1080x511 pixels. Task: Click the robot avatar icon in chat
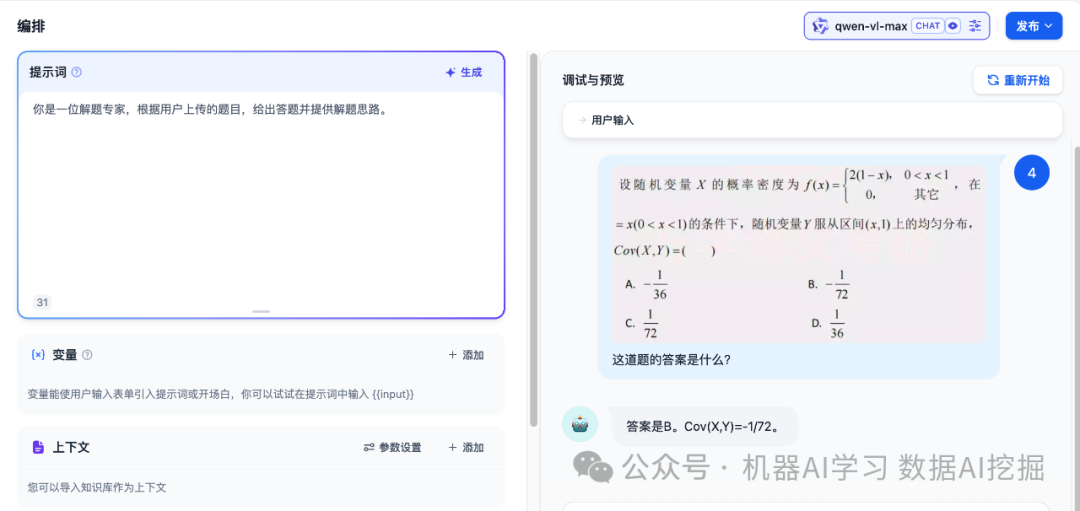point(580,424)
